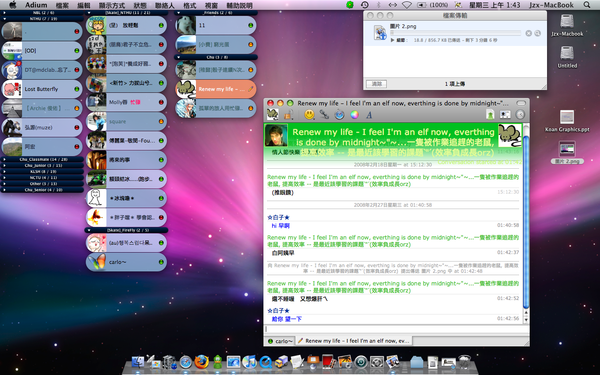
Task: Open the color wheel picker in chat toolbar
Action: [354, 114]
